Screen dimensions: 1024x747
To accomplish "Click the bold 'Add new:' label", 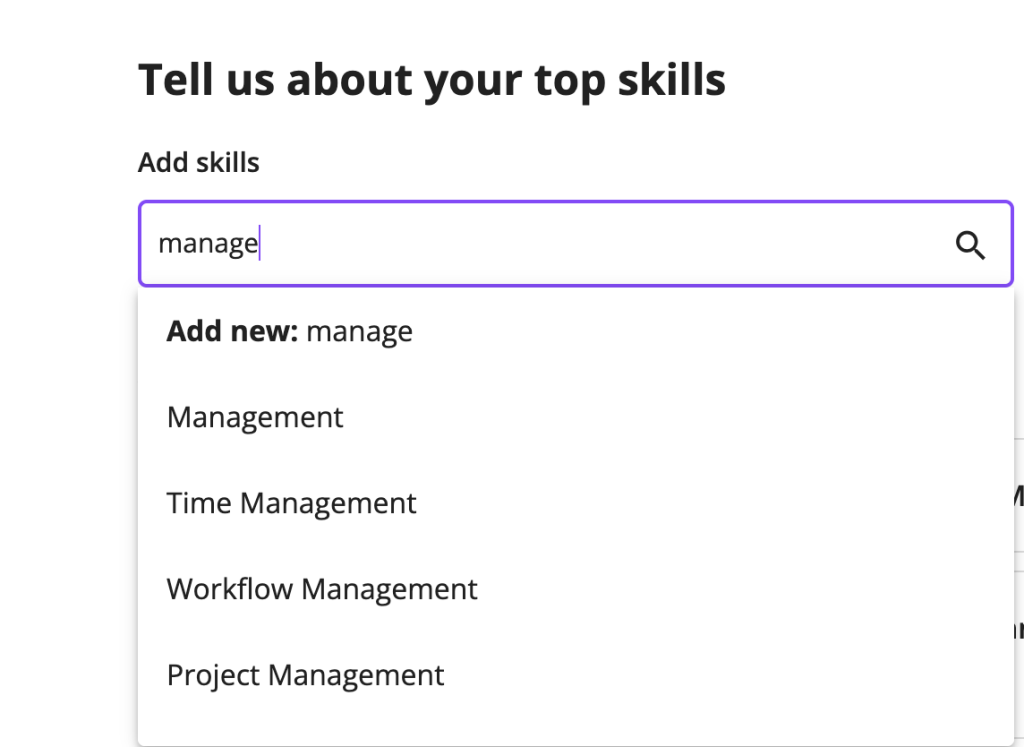I will point(232,331).
